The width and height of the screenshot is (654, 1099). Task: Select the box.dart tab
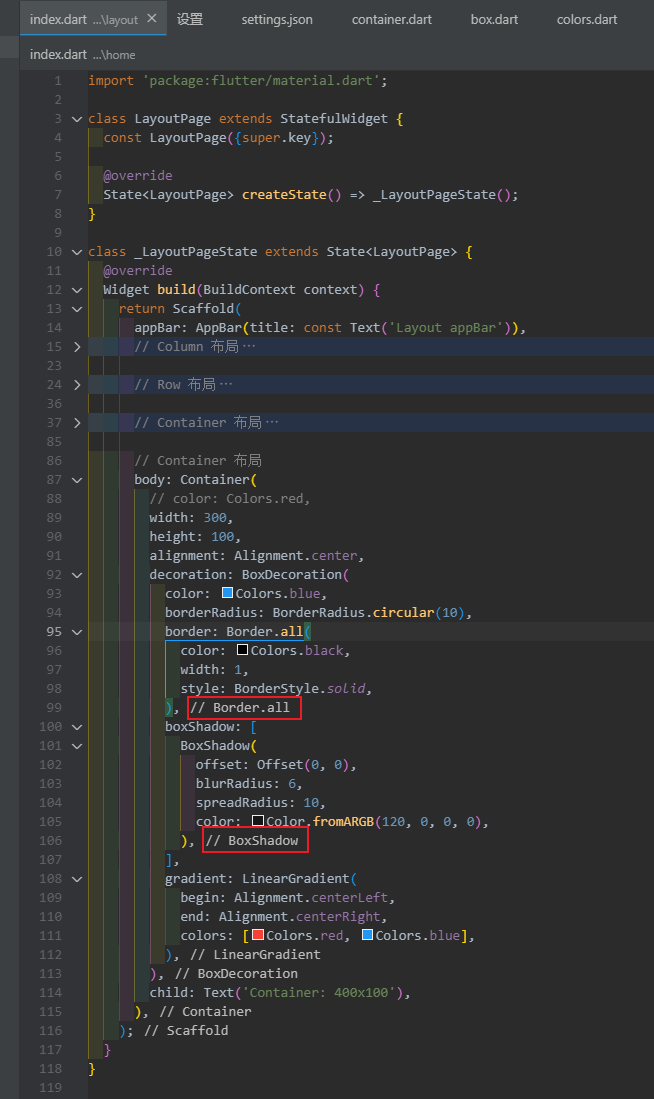(494, 19)
